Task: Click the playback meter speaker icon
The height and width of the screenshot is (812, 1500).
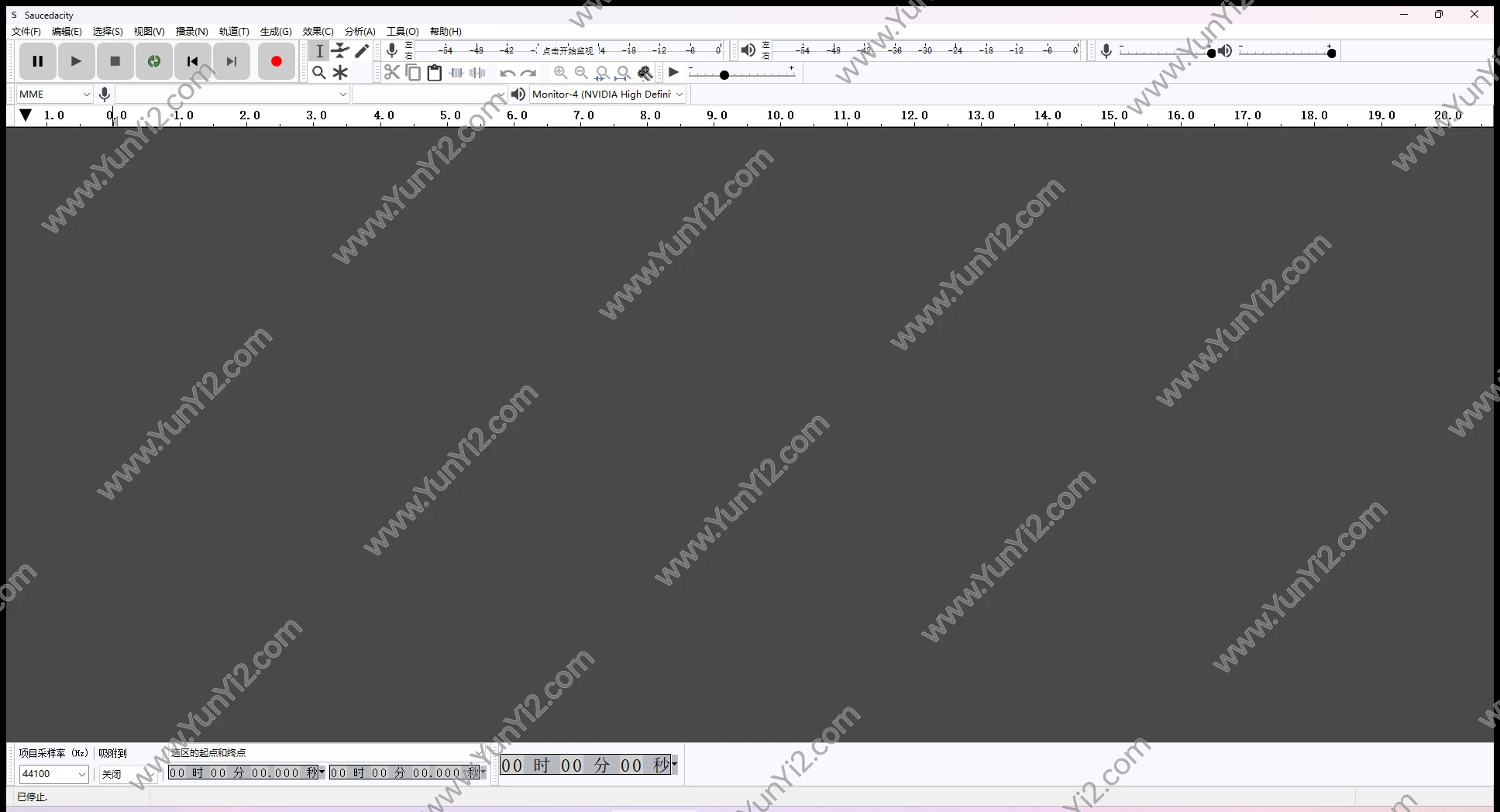Action: (x=748, y=50)
